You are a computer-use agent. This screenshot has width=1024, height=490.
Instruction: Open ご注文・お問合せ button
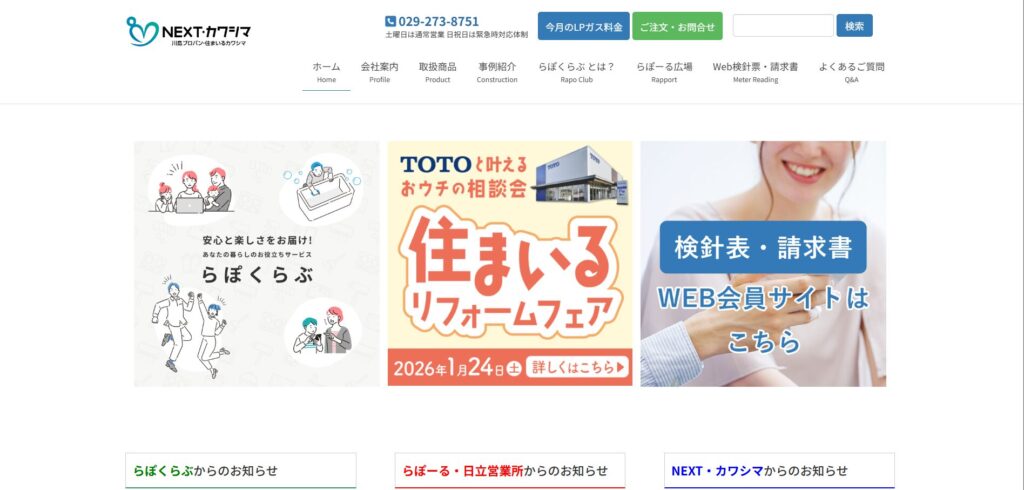(x=677, y=26)
